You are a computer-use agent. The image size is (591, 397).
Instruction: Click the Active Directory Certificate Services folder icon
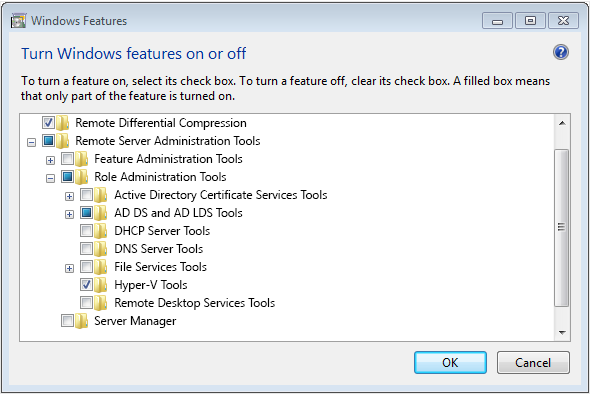pyautogui.click(x=101, y=195)
